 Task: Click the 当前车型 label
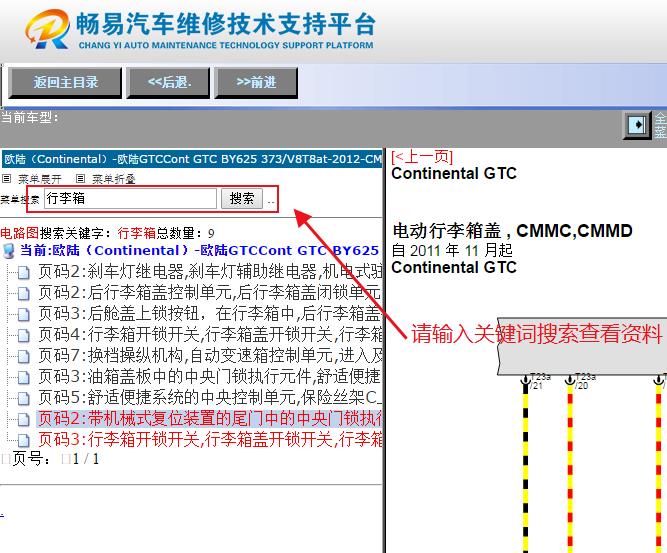pos(29,117)
